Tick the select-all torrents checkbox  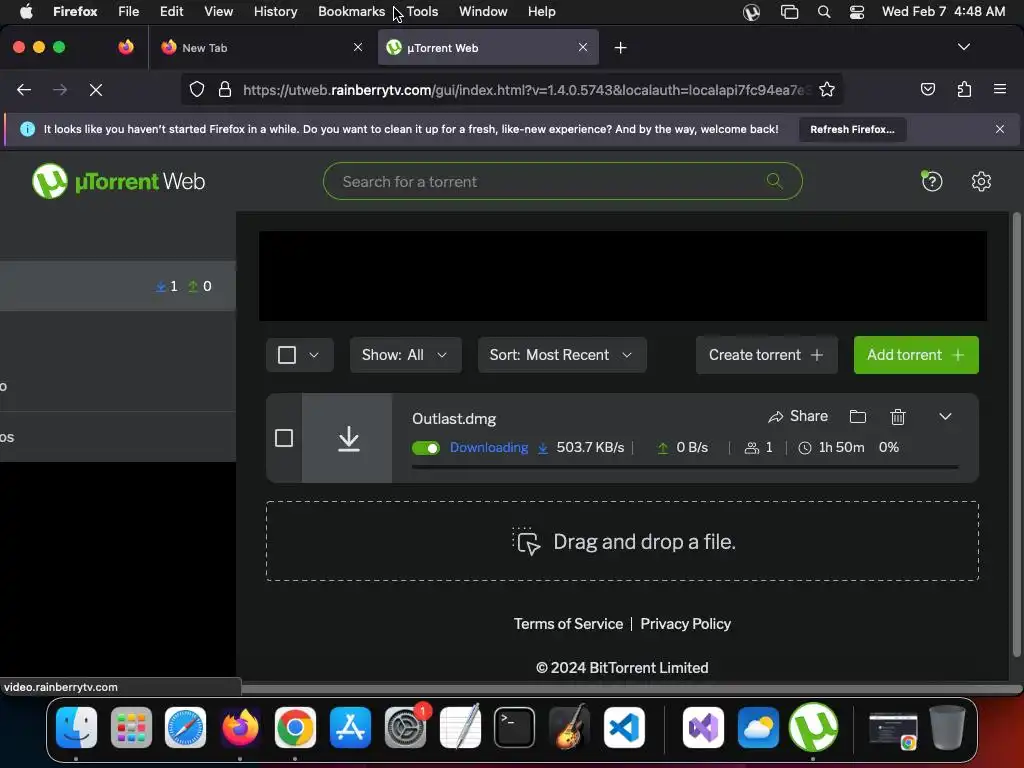287,355
